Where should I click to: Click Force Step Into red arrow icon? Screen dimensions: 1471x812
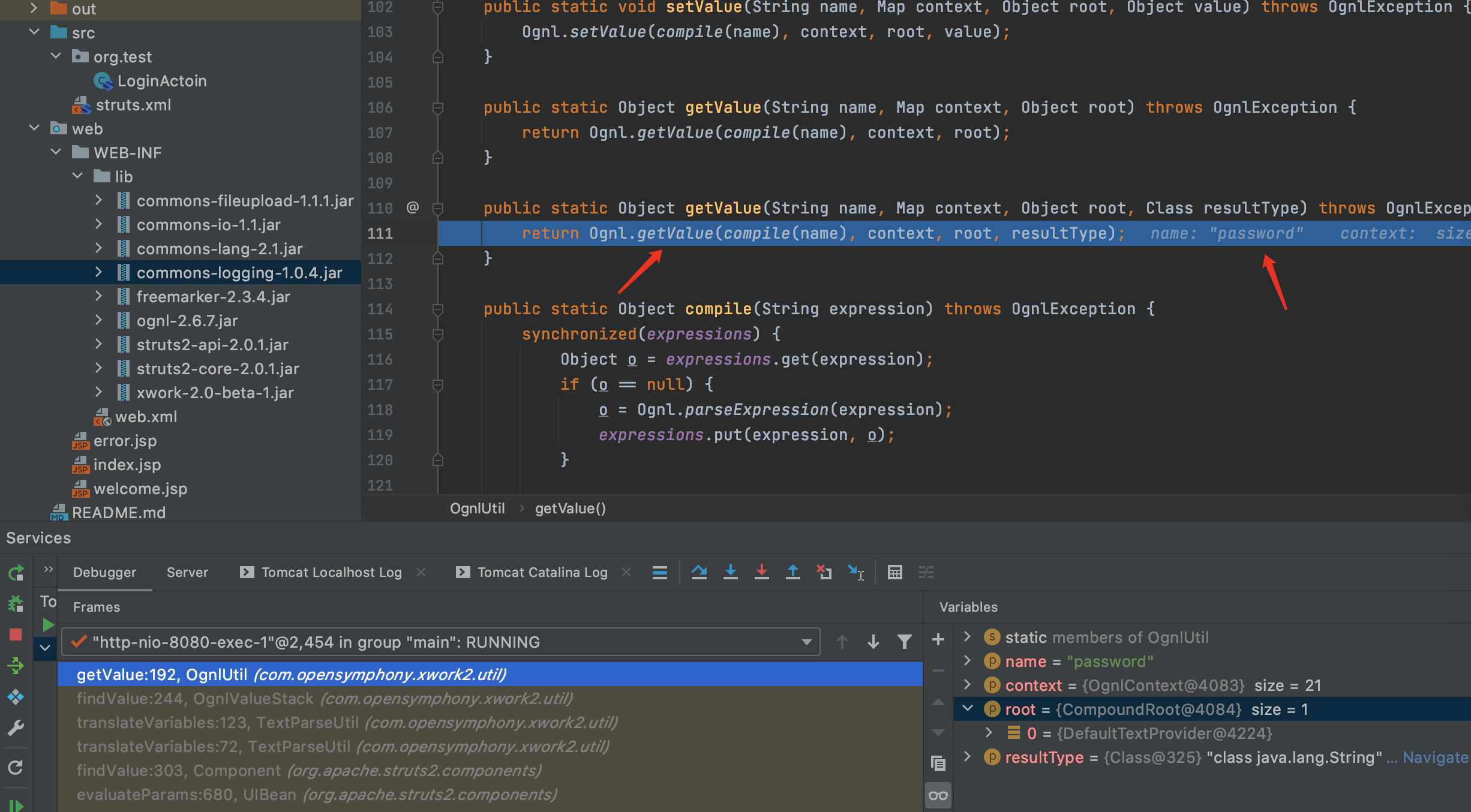(762, 572)
